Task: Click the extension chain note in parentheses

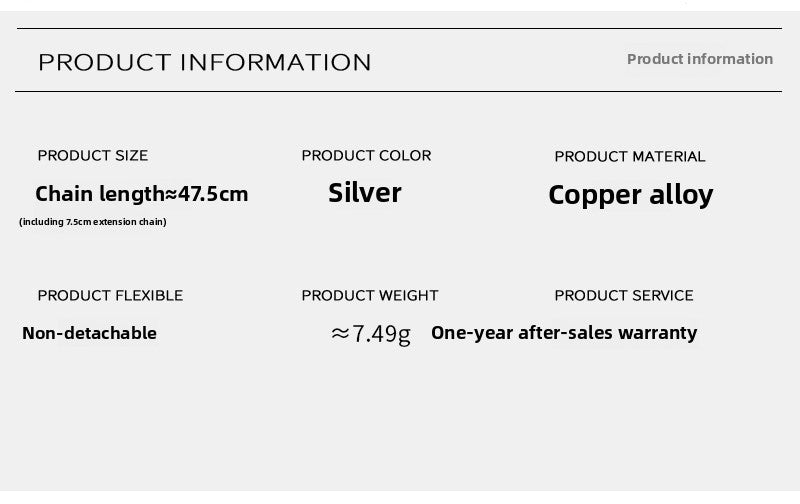Action: (93, 222)
